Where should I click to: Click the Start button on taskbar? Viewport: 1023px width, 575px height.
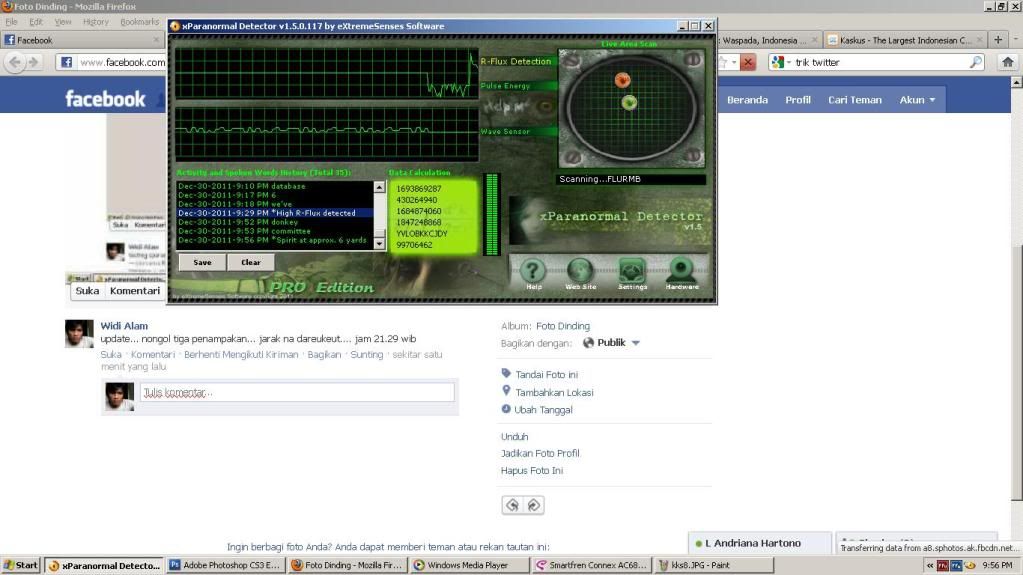click(x=21, y=565)
